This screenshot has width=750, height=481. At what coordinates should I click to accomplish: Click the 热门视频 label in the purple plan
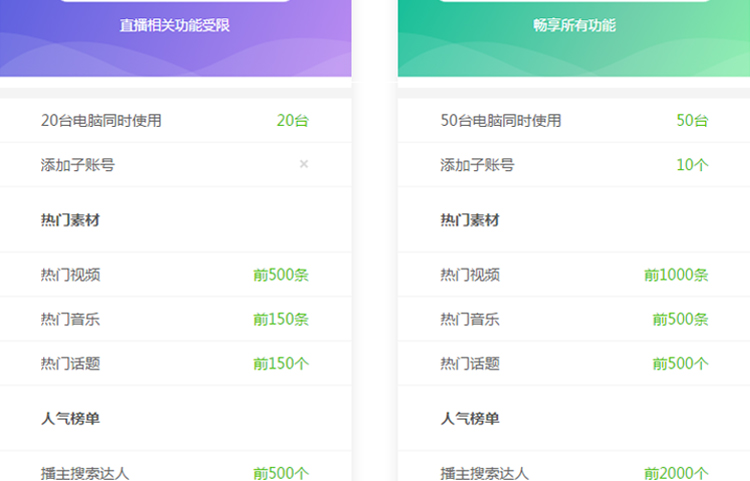point(70,275)
